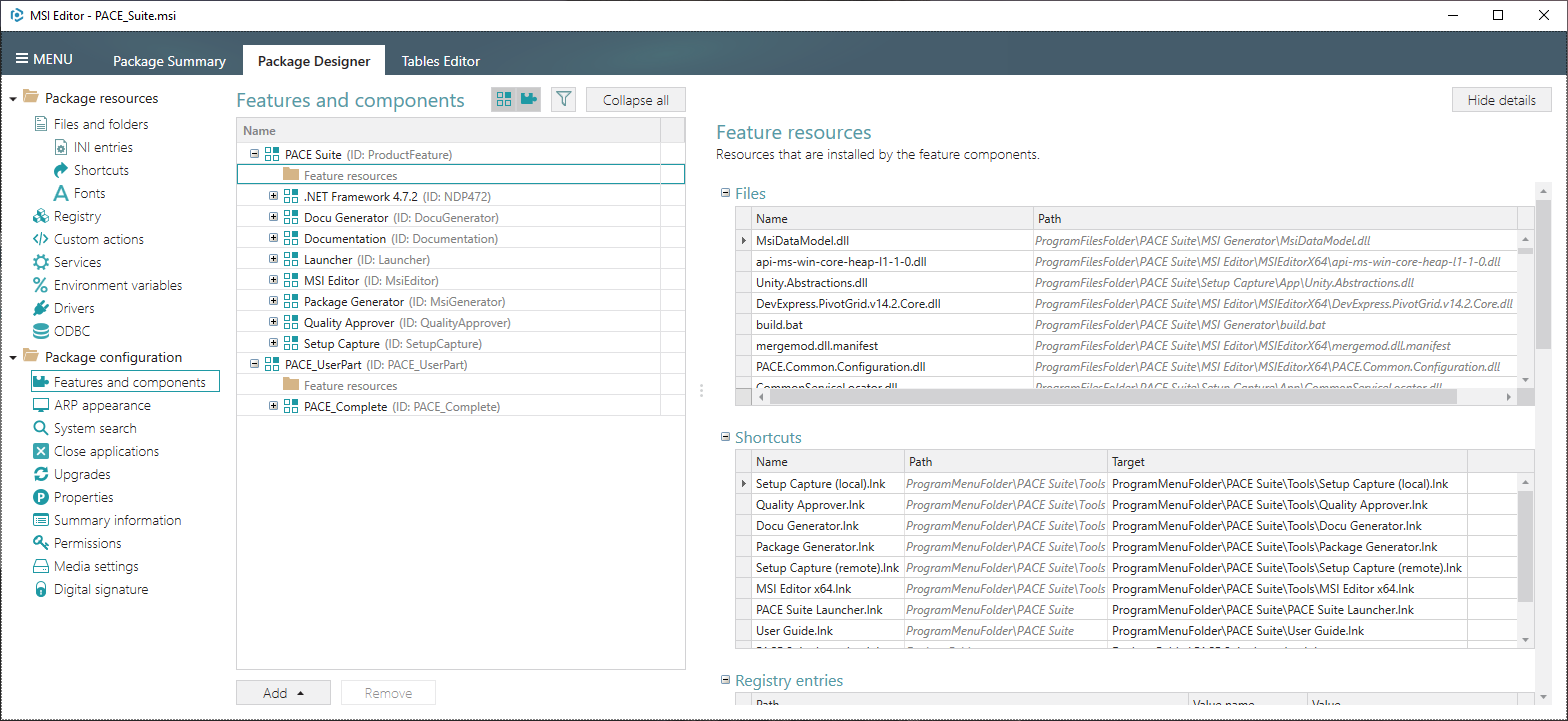
Task: Collapse the PACE_UserPart node
Action: 254,364
